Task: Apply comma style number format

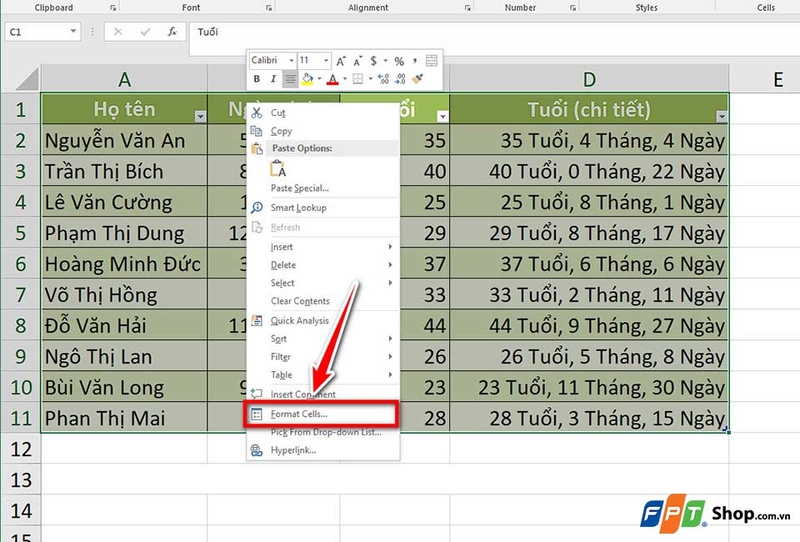Action: click(x=415, y=61)
